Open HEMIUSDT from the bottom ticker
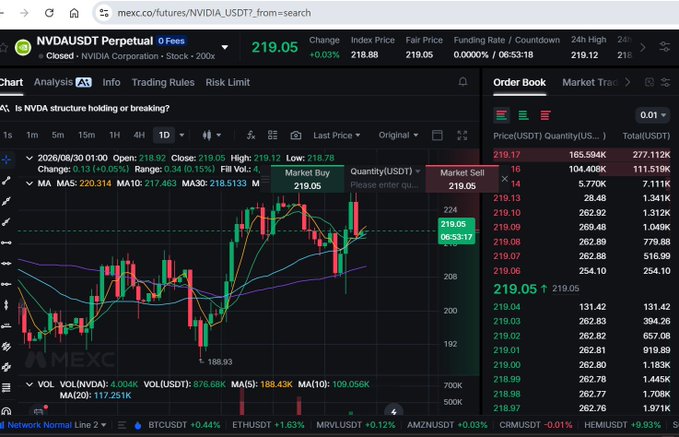 pyautogui.click(x=623, y=425)
